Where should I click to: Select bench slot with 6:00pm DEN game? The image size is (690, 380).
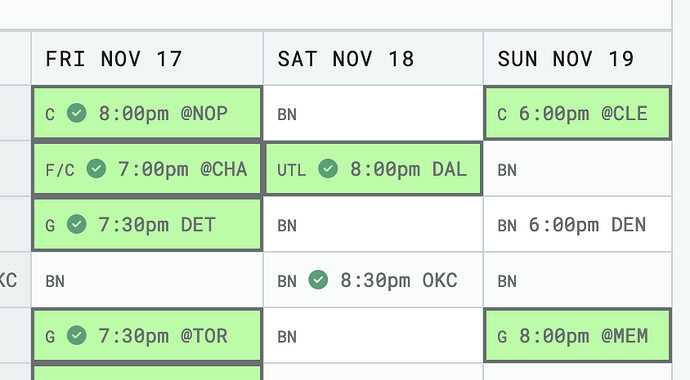577,224
